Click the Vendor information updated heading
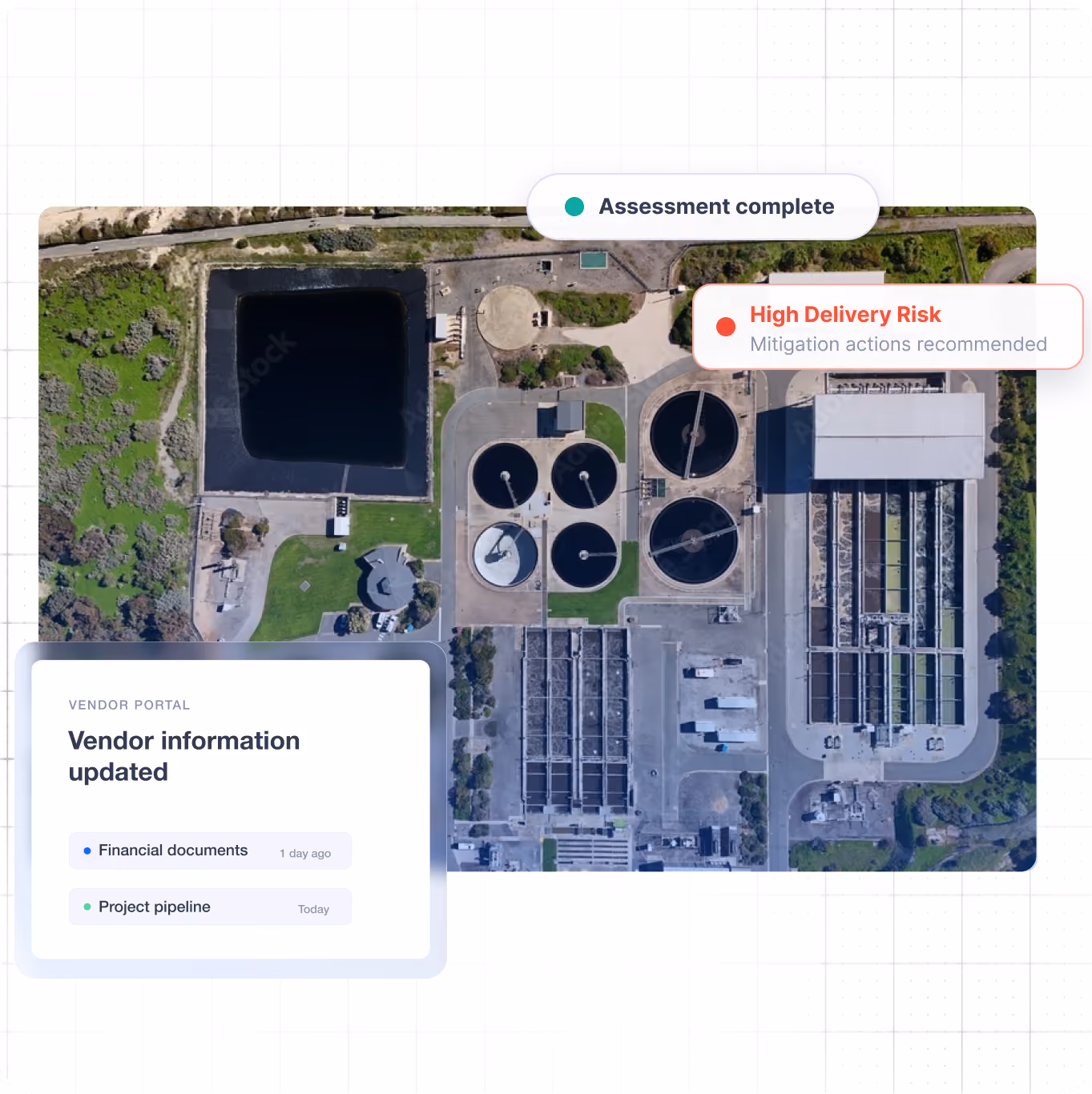The height and width of the screenshot is (1094, 1092). [x=184, y=756]
